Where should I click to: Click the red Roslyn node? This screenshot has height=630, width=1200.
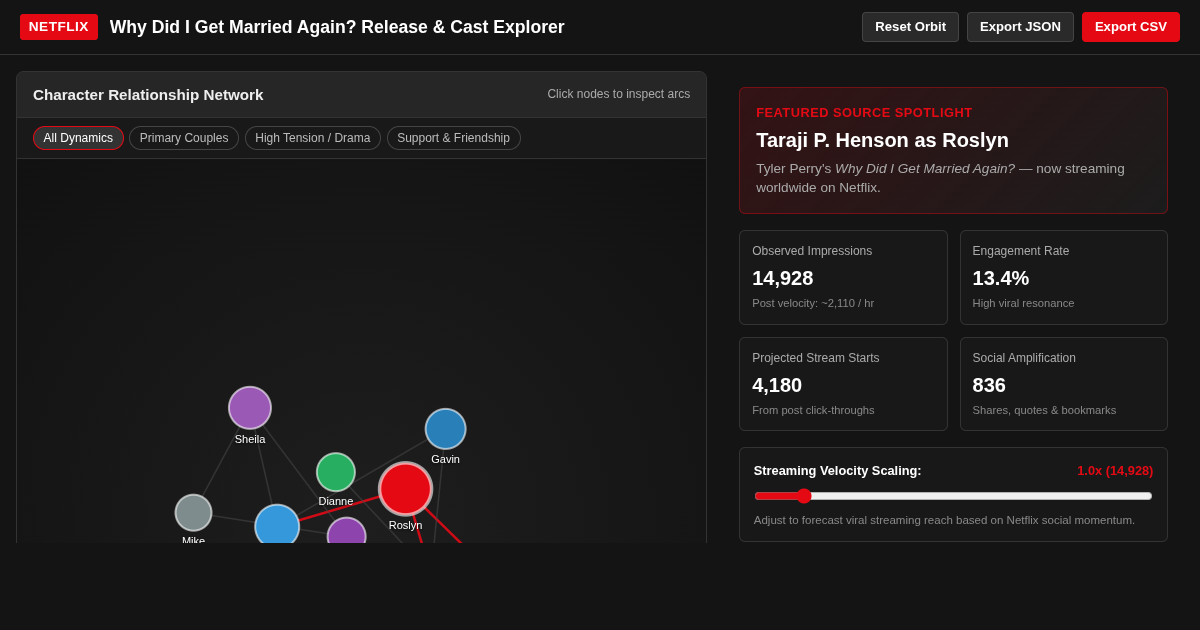405,489
